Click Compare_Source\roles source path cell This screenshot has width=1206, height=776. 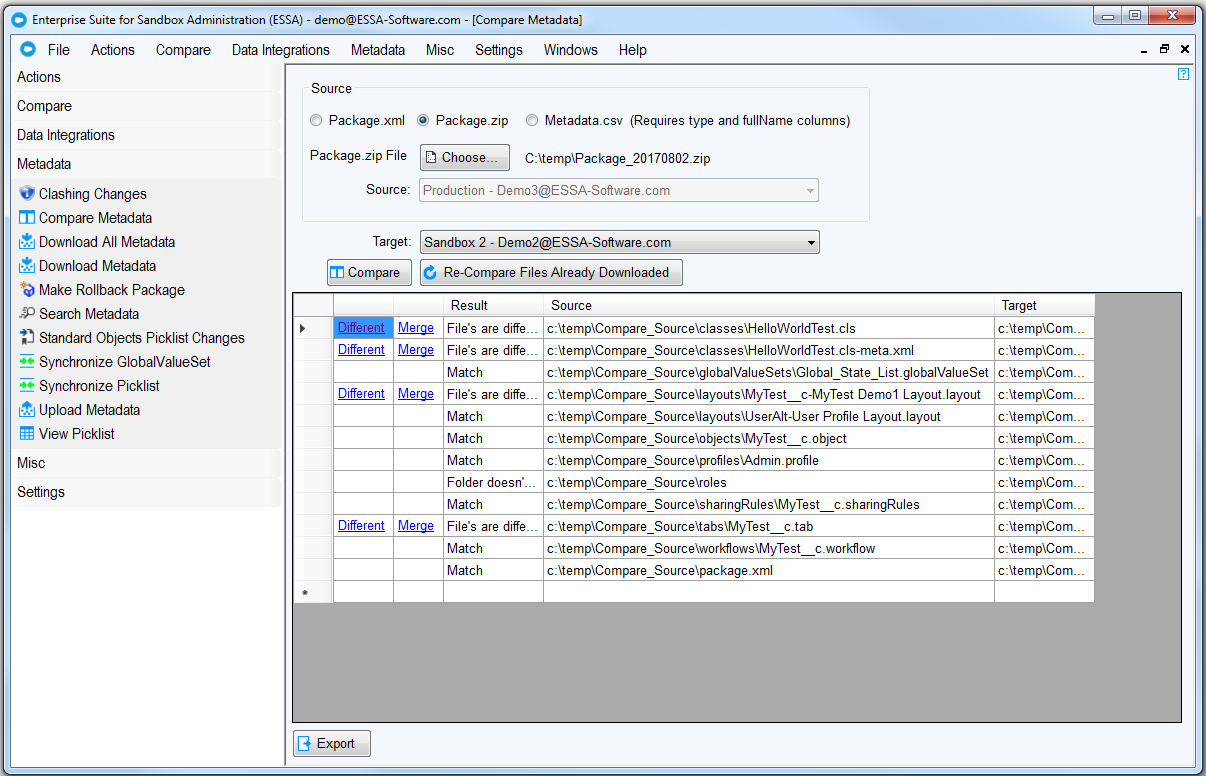(x=769, y=482)
